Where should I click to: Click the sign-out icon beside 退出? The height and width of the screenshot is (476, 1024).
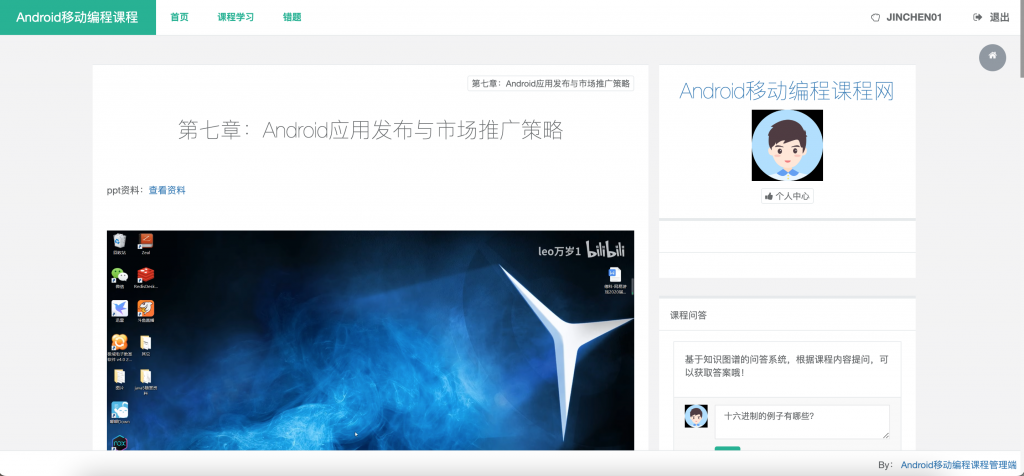(x=978, y=18)
